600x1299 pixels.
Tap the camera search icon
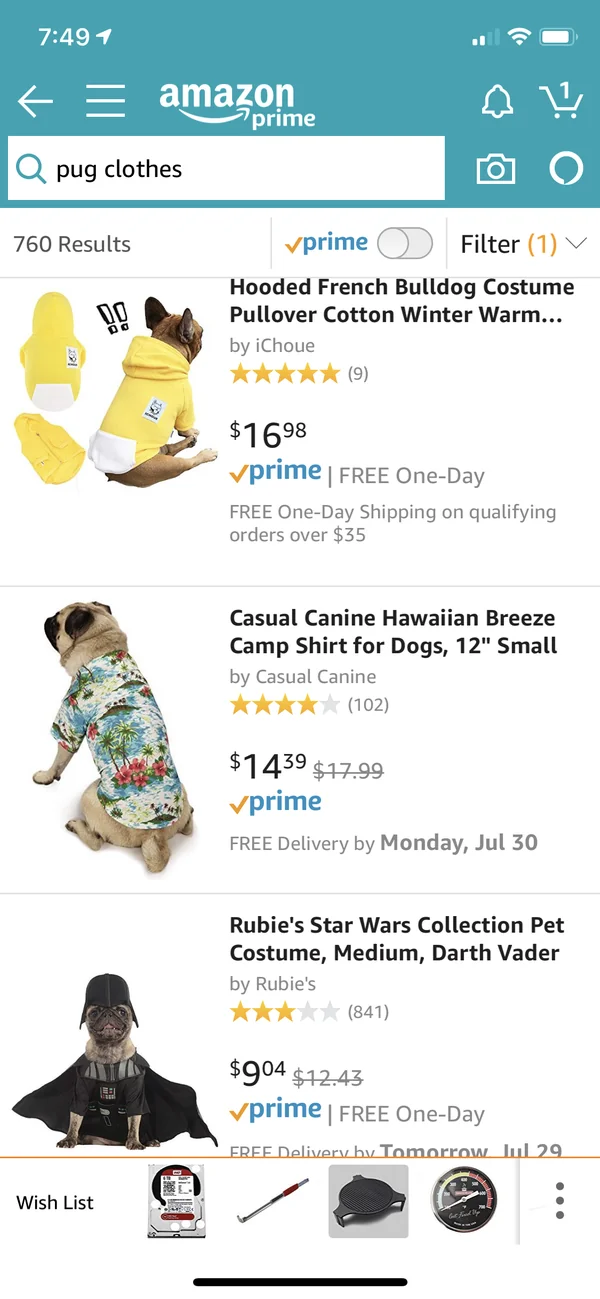(496, 169)
